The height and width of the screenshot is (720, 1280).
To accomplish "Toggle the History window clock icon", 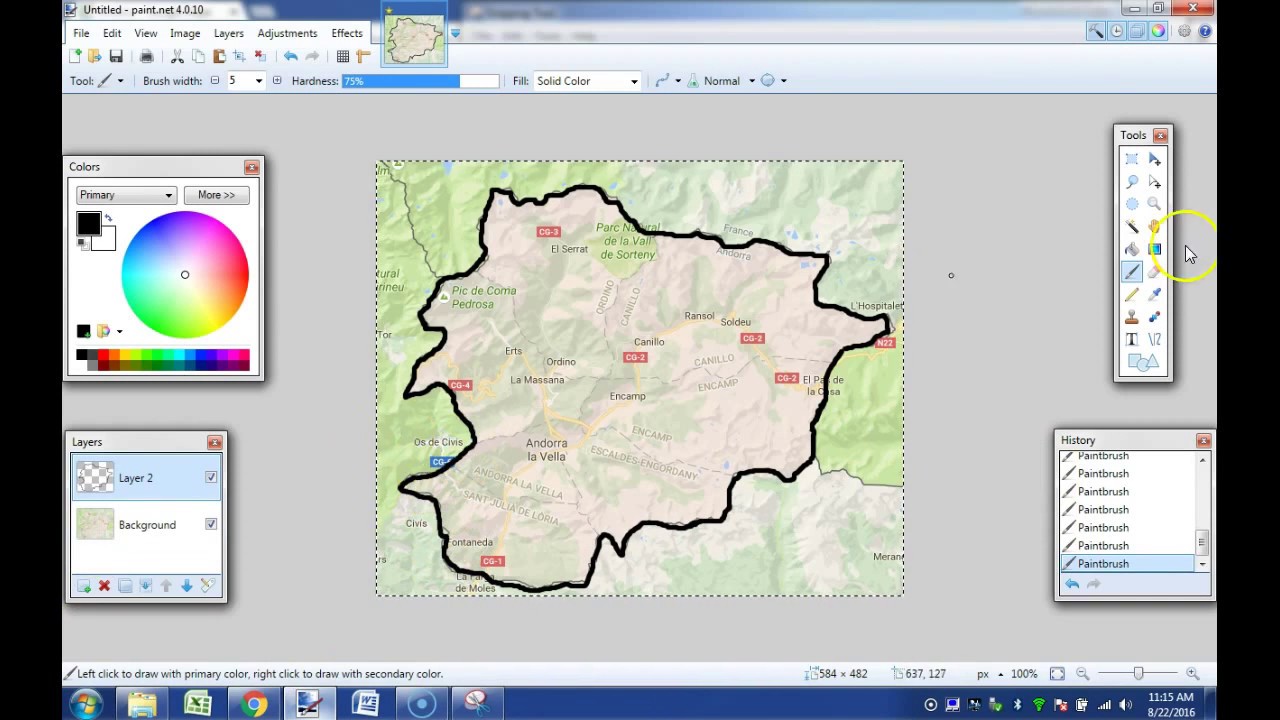I will point(1117,32).
